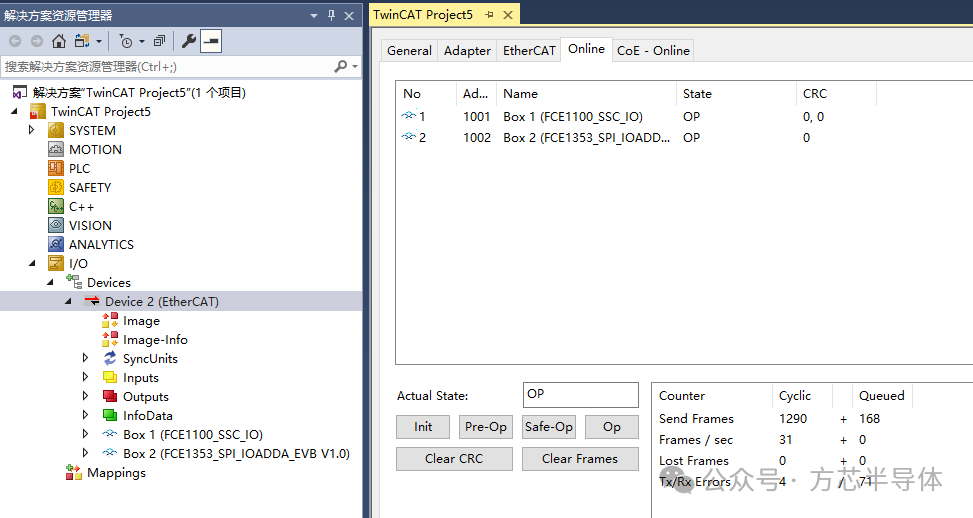Expand Box 1 (FCE1100_SSC_IO) node
973x518 pixels.
click(86, 434)
